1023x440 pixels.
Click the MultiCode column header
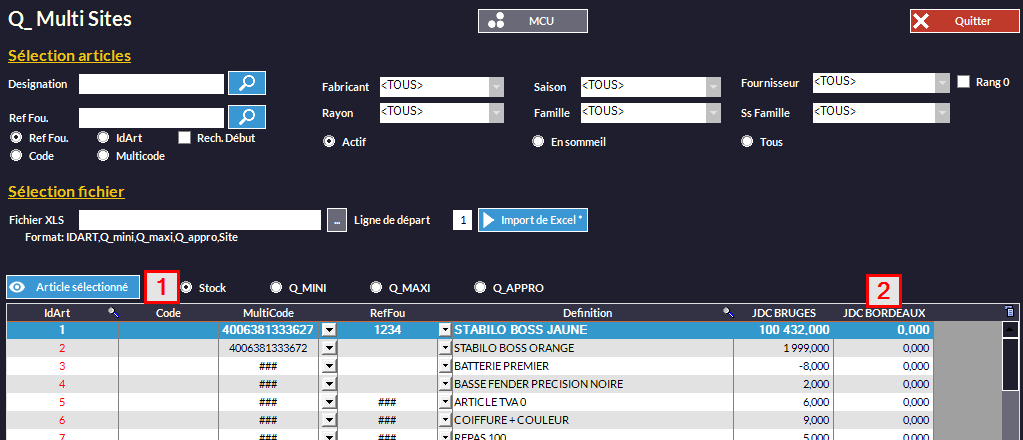(x=268, y=313)
